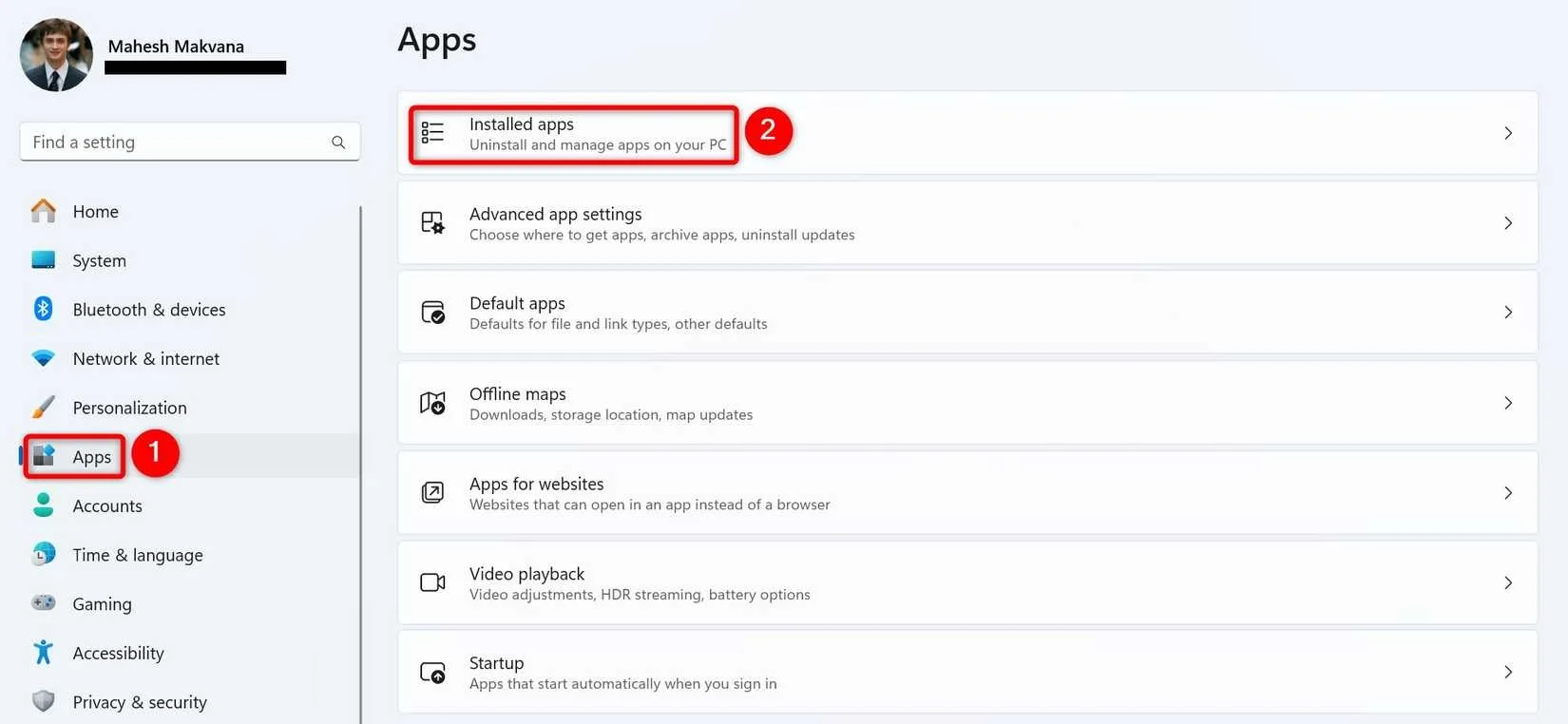Click the Privacy & security shield icon
This screenshot has width=1568, height=724.
44,701
